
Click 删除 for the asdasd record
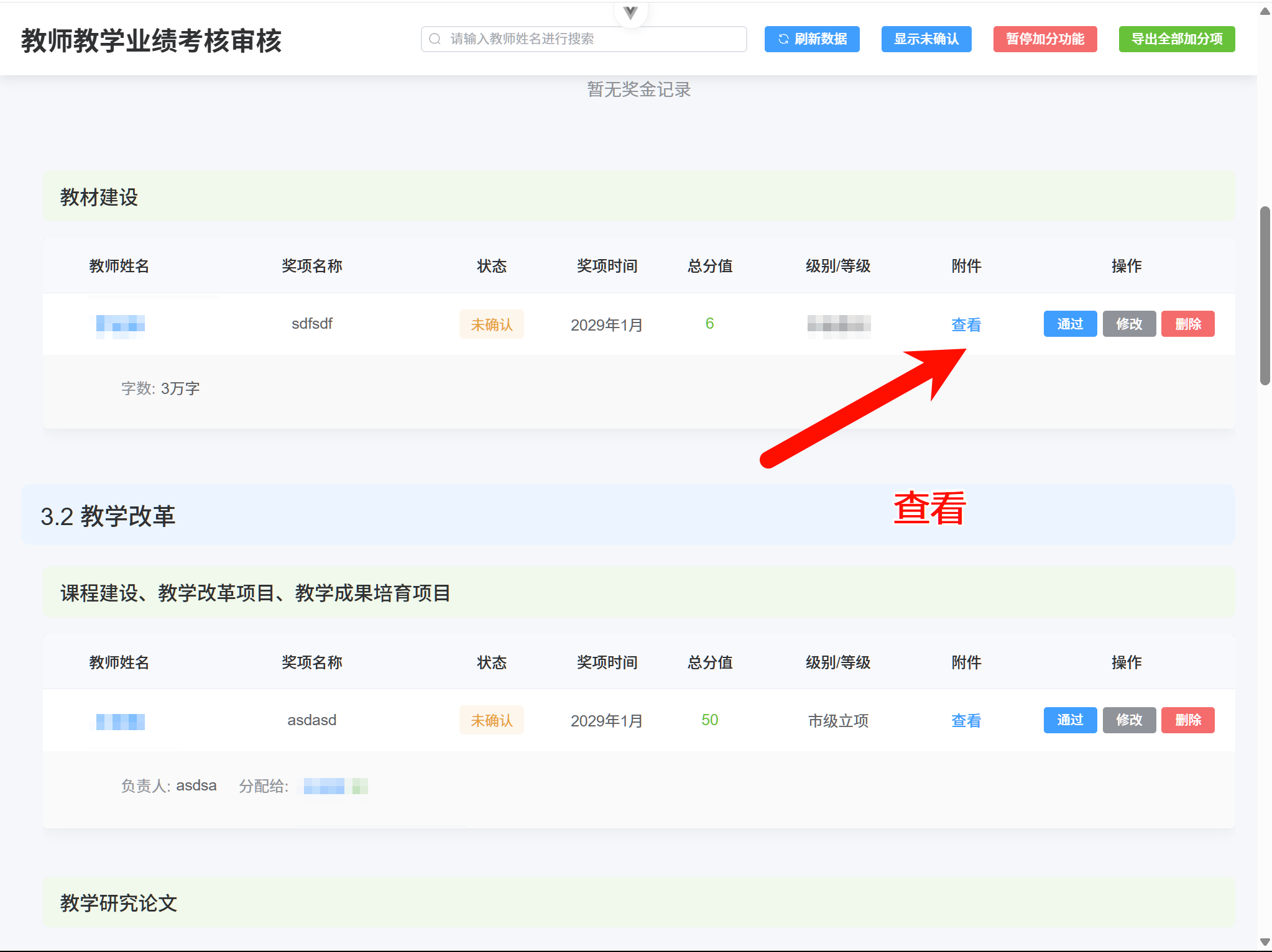pos(1187,720)
